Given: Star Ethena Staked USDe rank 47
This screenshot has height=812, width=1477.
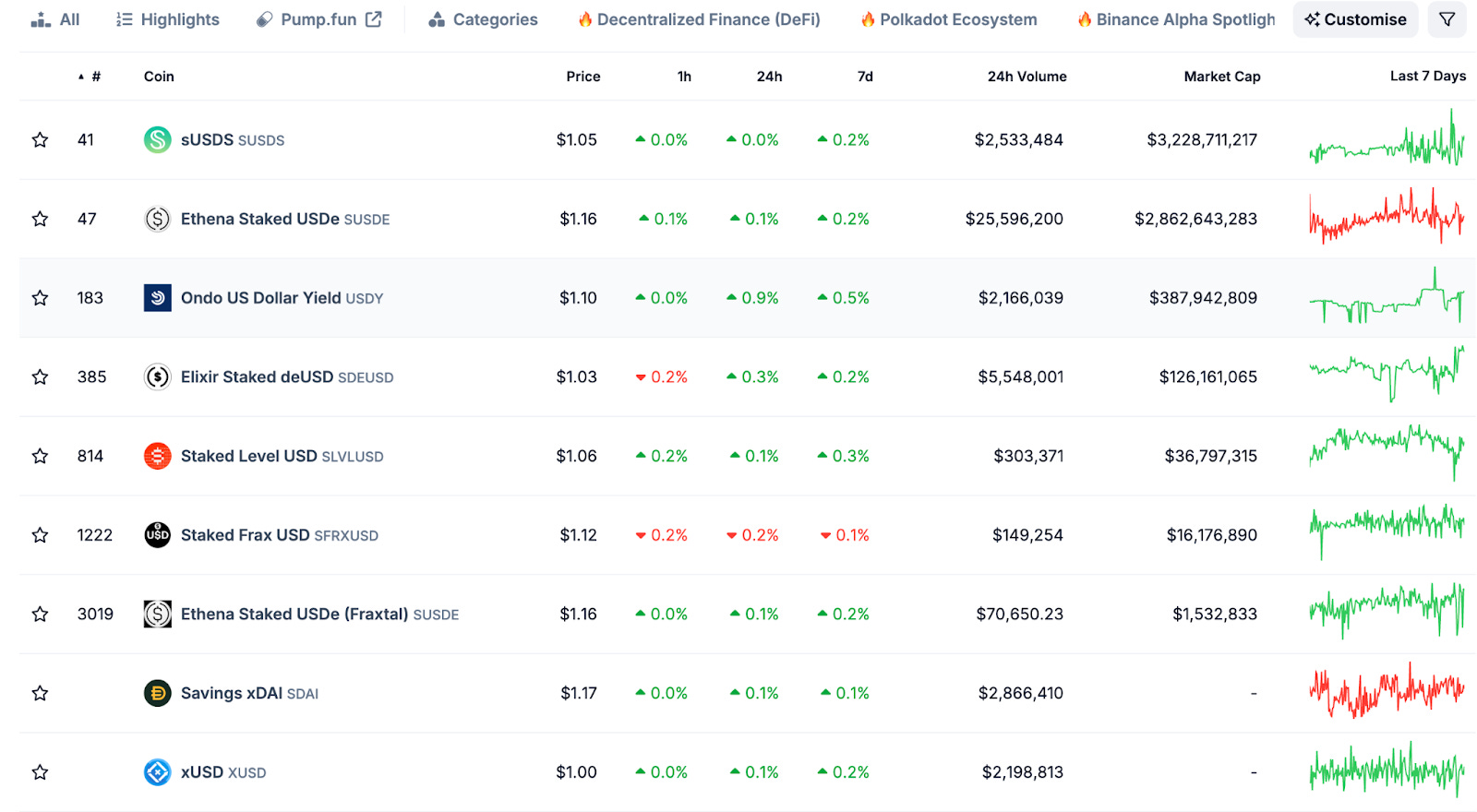Looking at the screenshot, I should [x=40, y=219].
